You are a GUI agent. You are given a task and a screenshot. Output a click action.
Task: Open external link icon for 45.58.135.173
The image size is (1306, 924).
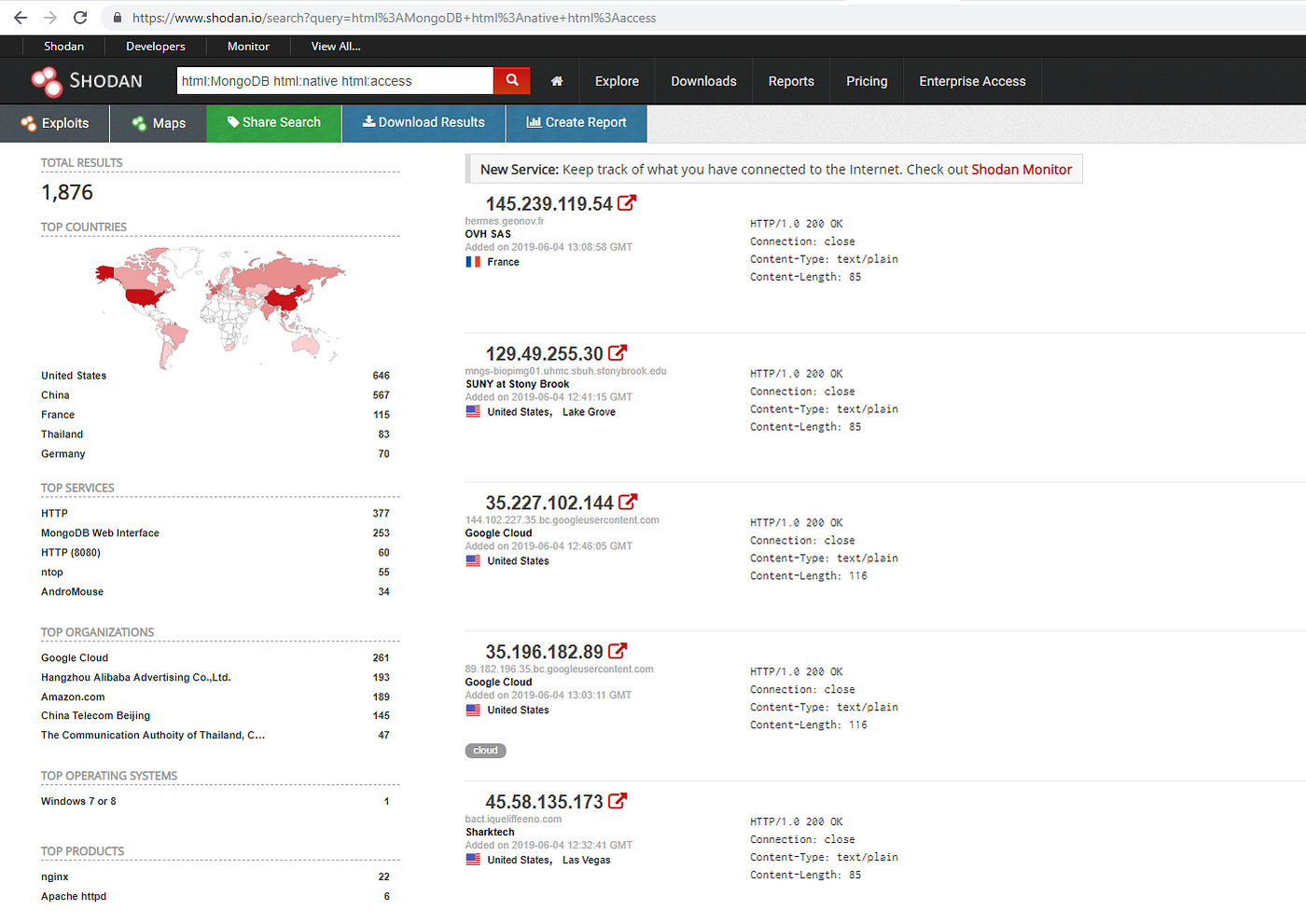click(x=618, y=801)
